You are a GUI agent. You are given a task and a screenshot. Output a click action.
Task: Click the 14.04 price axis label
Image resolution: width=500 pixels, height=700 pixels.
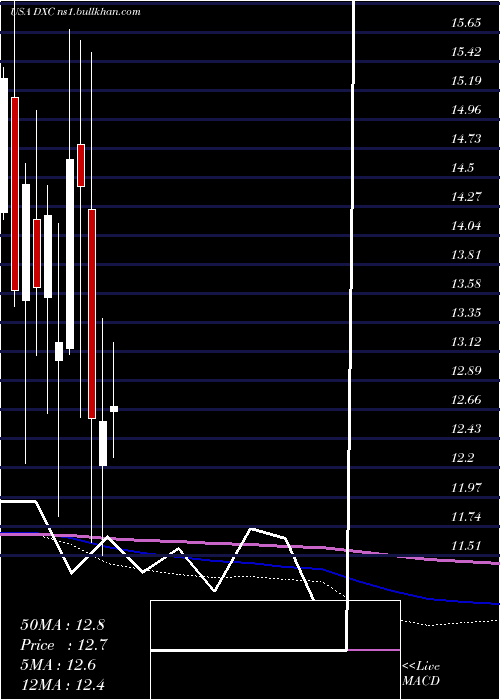tap(466, 226)
